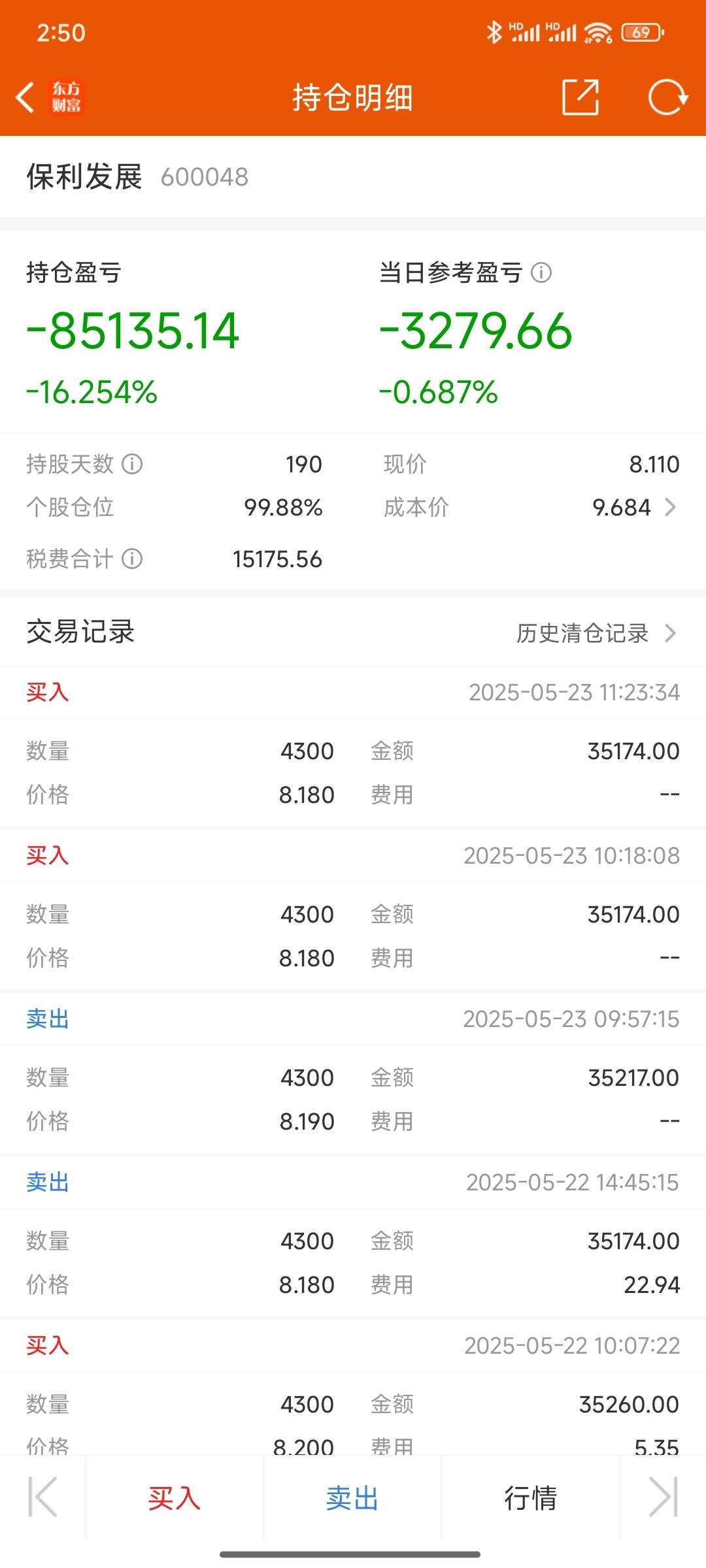Jump to last stock with right arrow
This screenshot has height=1568, width=706.
pyautogui.click(x=663, y=1497)
